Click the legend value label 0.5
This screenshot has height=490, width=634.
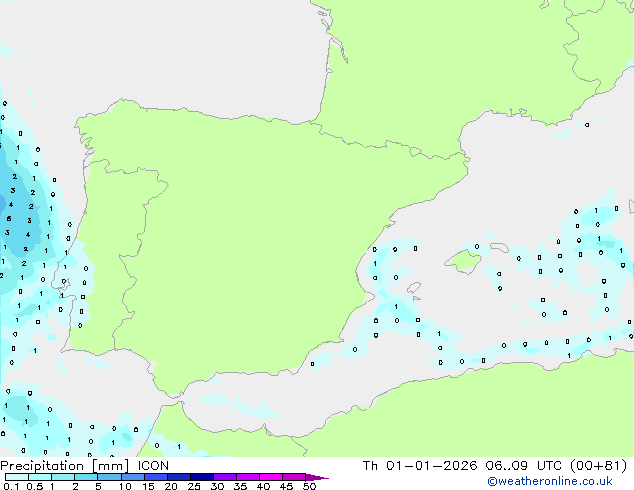pyautogui.click(x=35, y=486)
